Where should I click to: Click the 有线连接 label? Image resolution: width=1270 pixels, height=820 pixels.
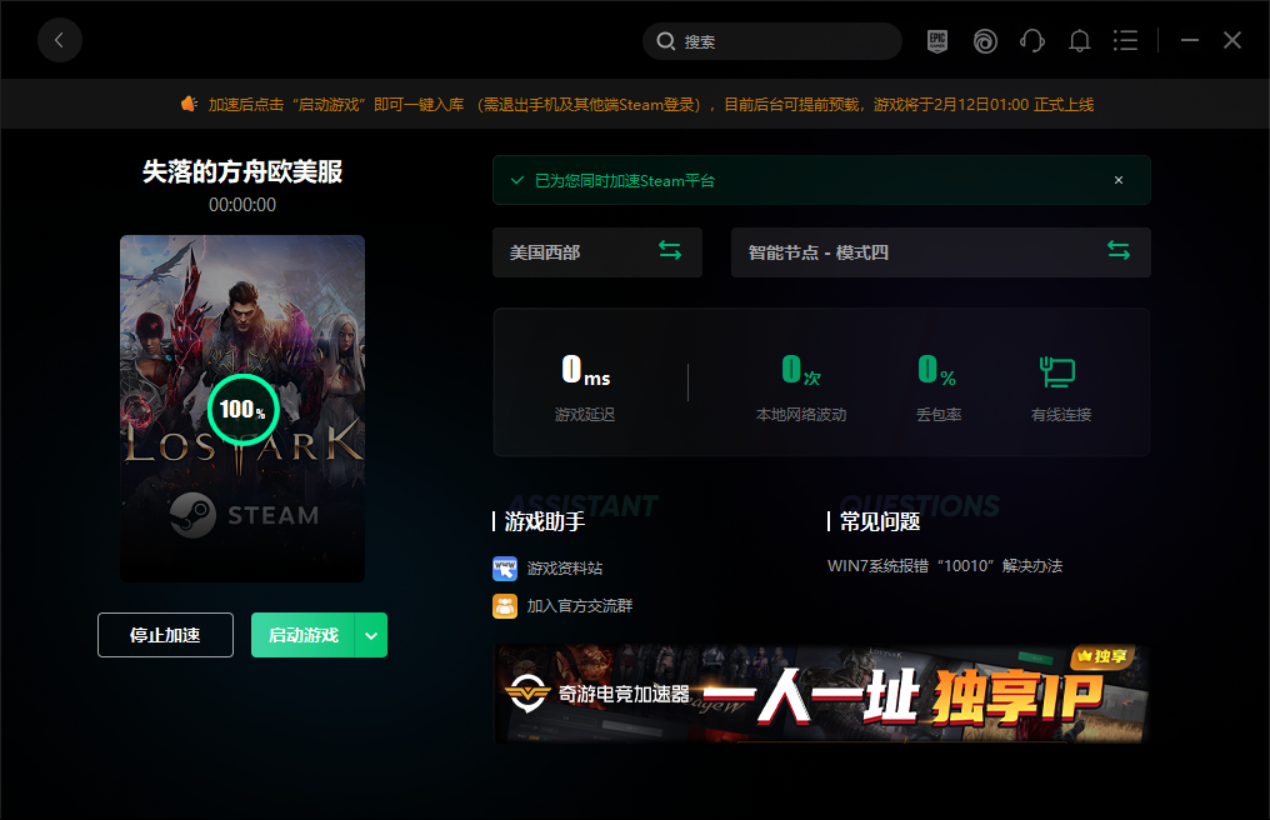click(x=1061, y=414)
